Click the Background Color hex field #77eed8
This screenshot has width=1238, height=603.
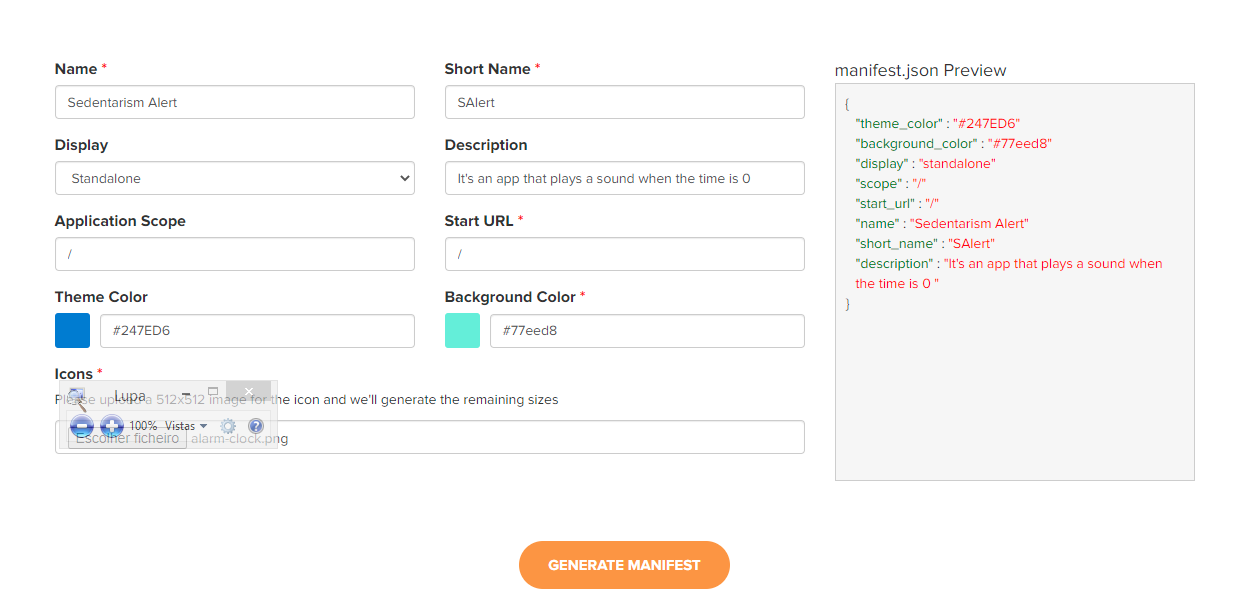(x=647, y=331)
